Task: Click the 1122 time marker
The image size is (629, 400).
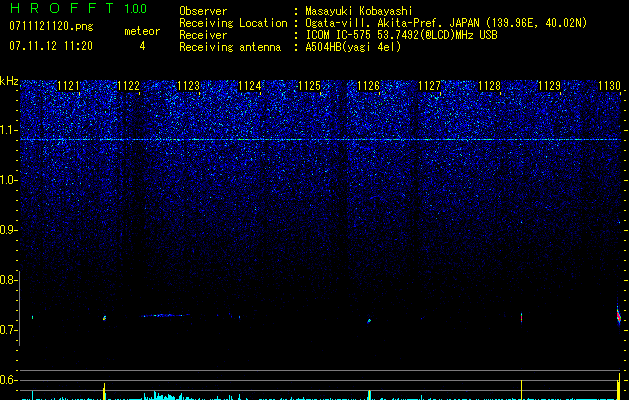Action: [x=128, y=86]
